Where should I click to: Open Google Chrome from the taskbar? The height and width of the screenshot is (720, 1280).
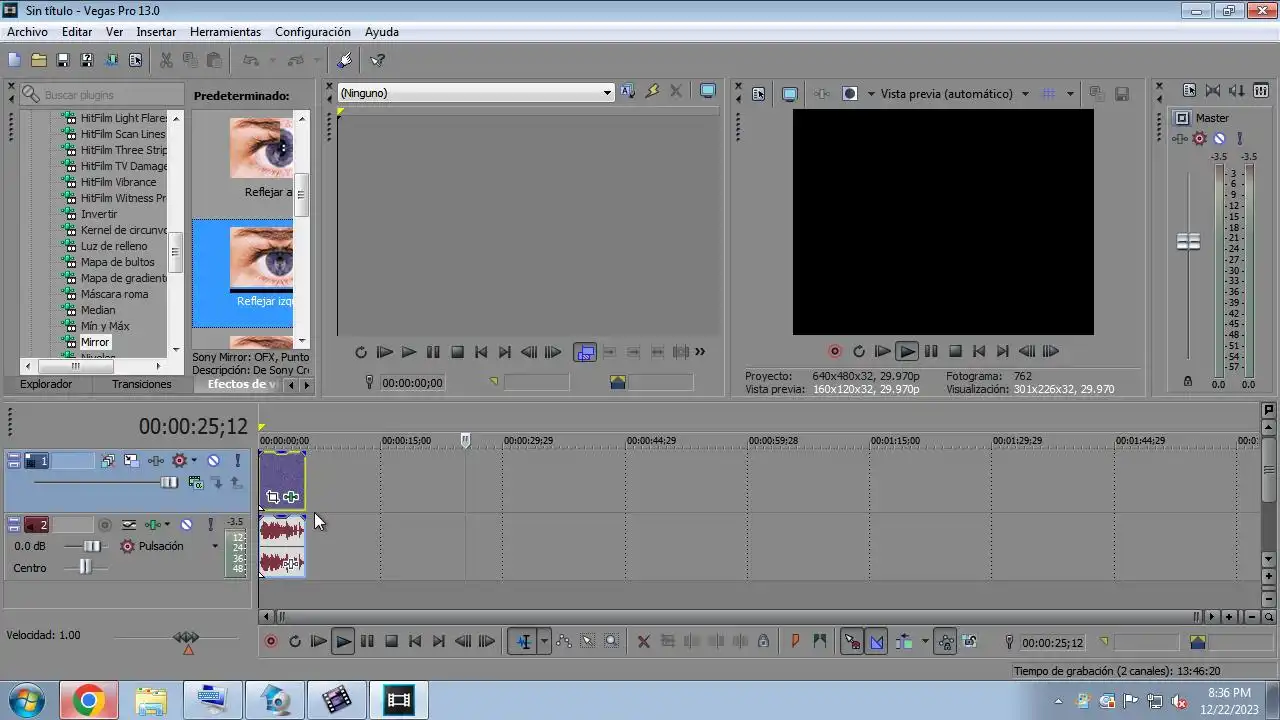click(x=88, y=701)
